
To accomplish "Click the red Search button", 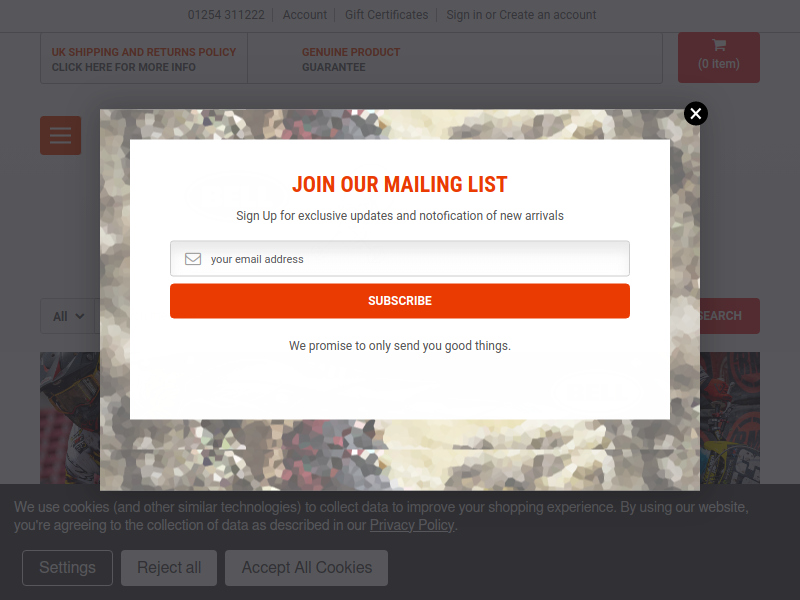I will (x=730, y=316).
